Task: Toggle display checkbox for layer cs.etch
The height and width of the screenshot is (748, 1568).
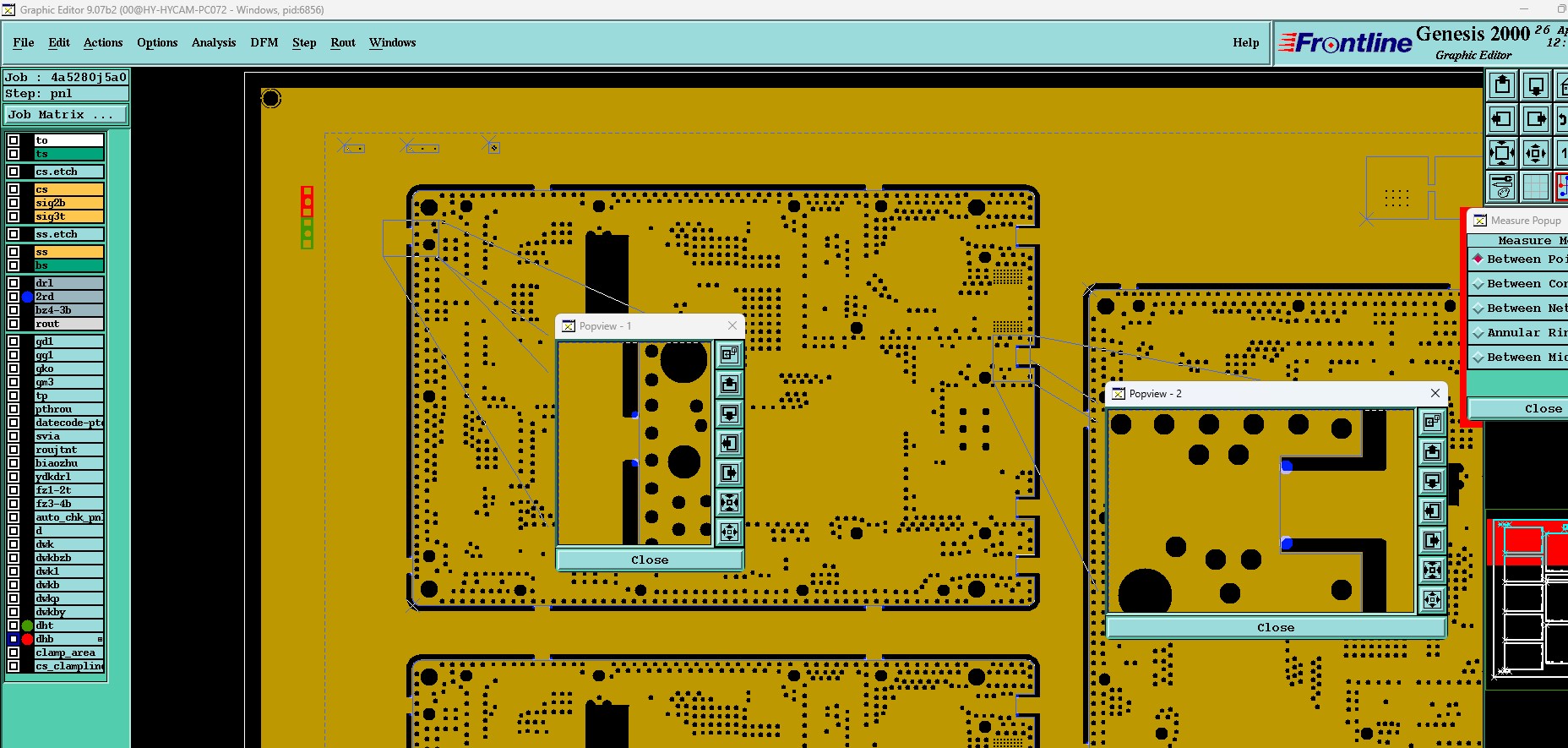Action: [14, 172]
